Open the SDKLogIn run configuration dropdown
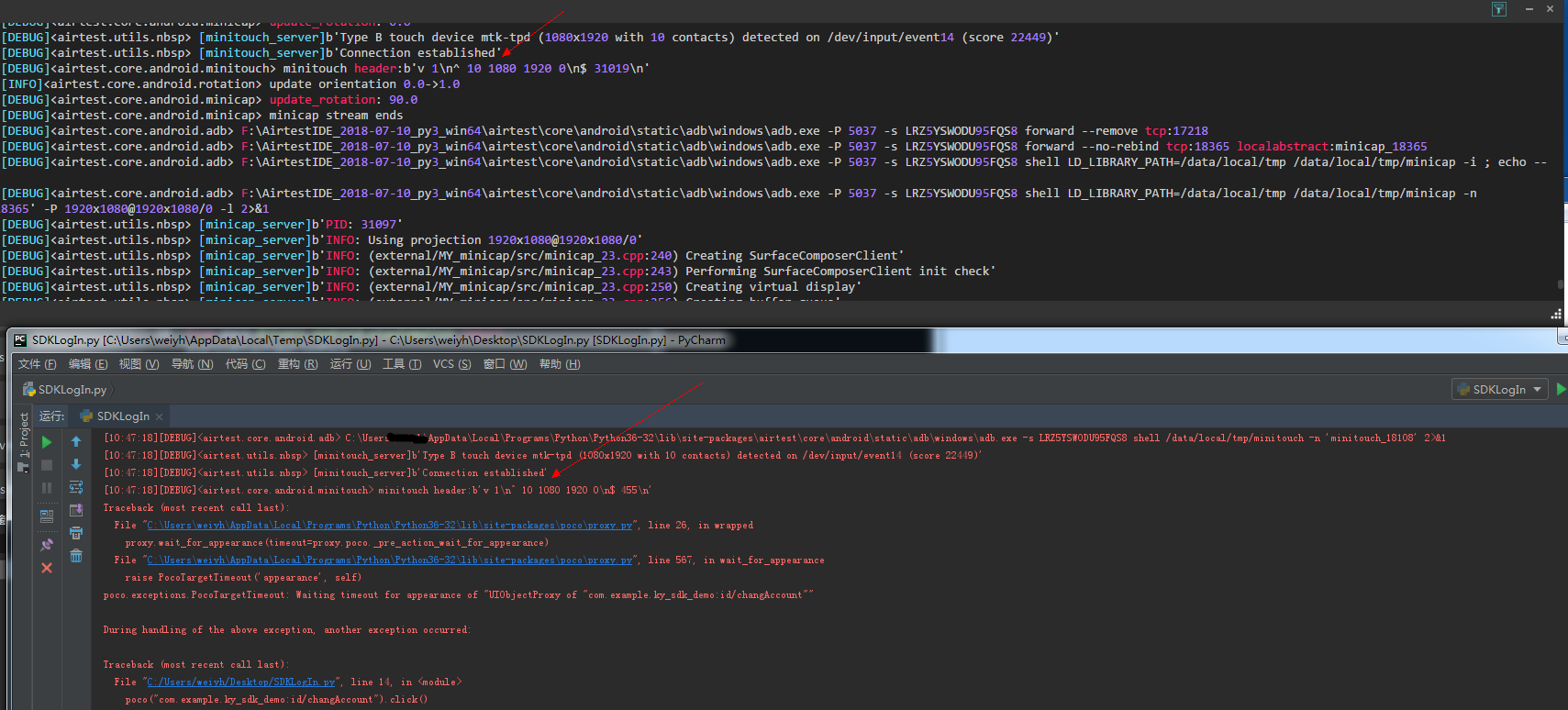Viewport: 1568px width, 710px height. click(1500, 389)
